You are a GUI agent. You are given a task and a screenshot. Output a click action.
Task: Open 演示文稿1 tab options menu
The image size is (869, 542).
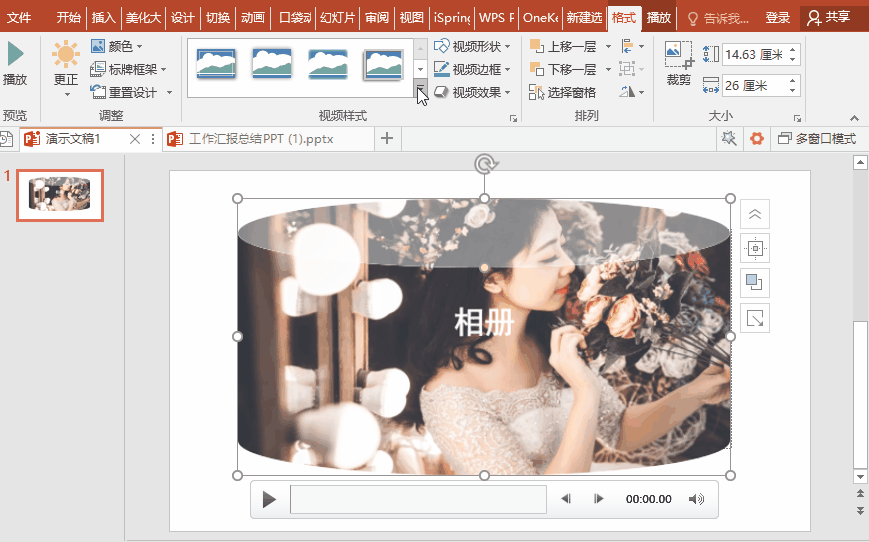point(153,139)
